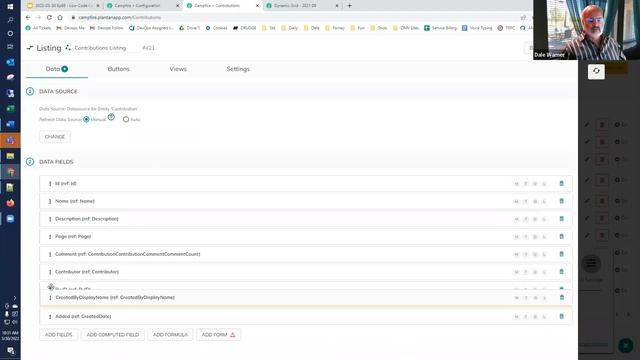Select the Added (ref: CreatedDate) label
Screen dimensions: 640x360
click(83, 317)
